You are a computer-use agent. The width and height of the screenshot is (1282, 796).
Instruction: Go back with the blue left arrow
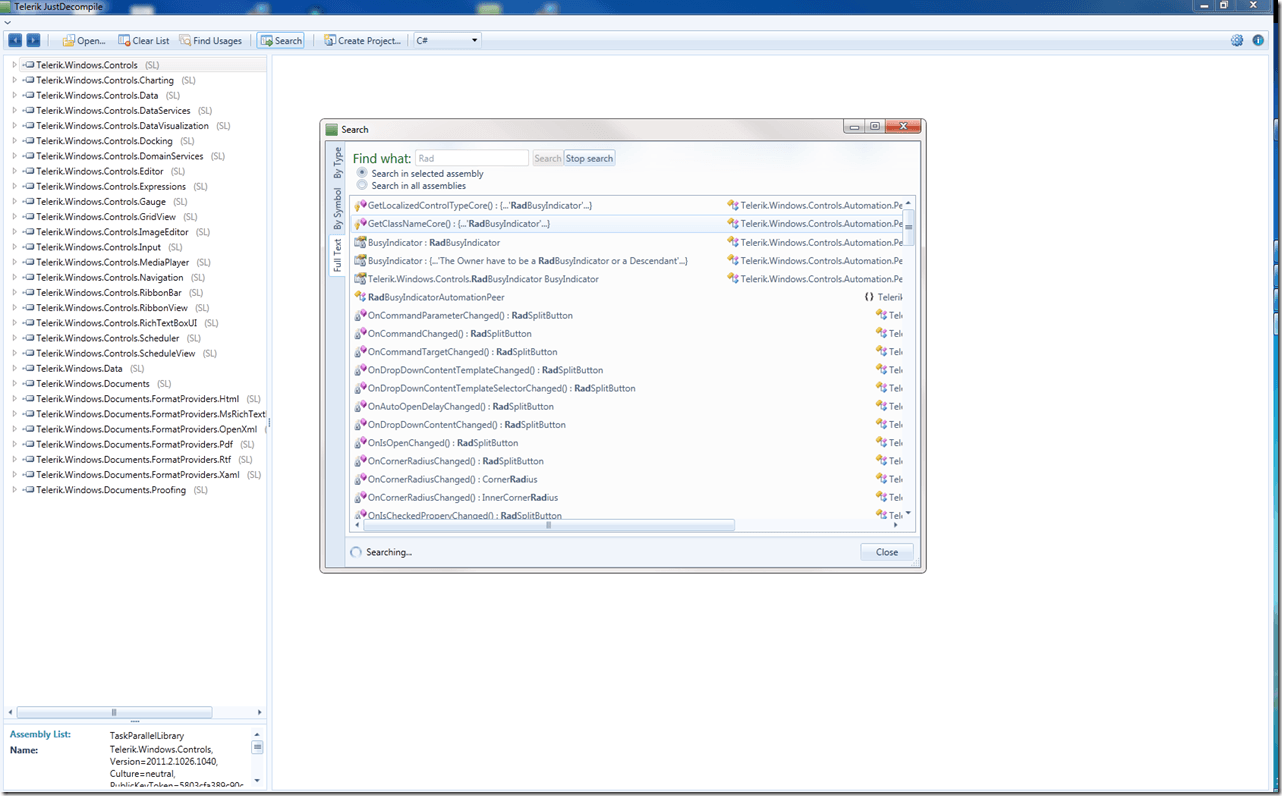[x=15, y=40]
